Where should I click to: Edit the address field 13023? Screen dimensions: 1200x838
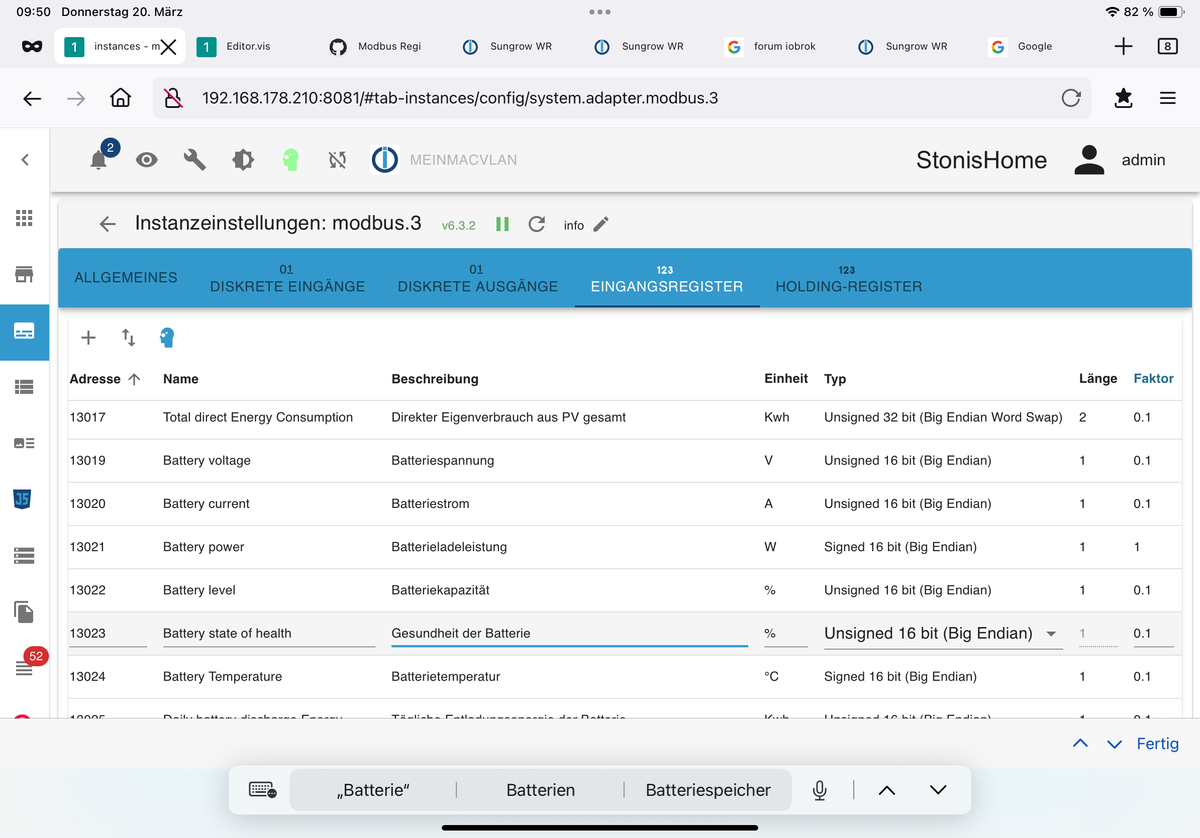pos(108,633)
